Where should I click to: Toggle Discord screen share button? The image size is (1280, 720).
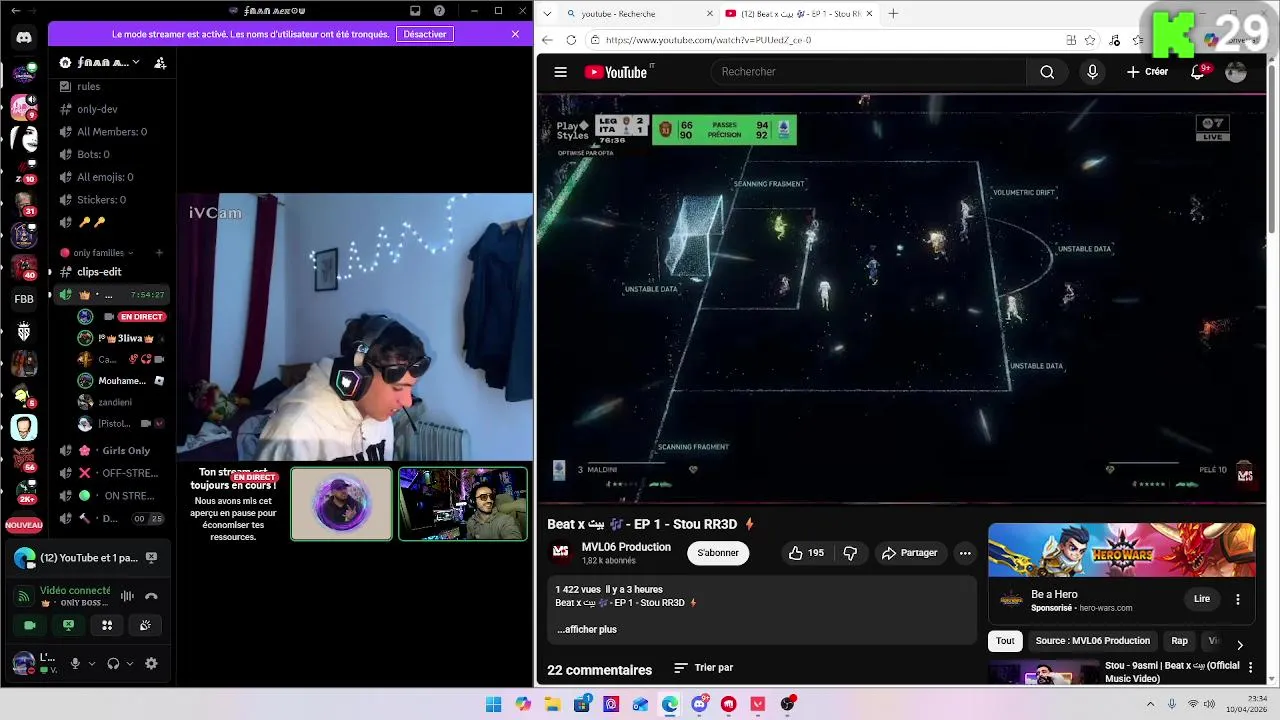(68, 625)
